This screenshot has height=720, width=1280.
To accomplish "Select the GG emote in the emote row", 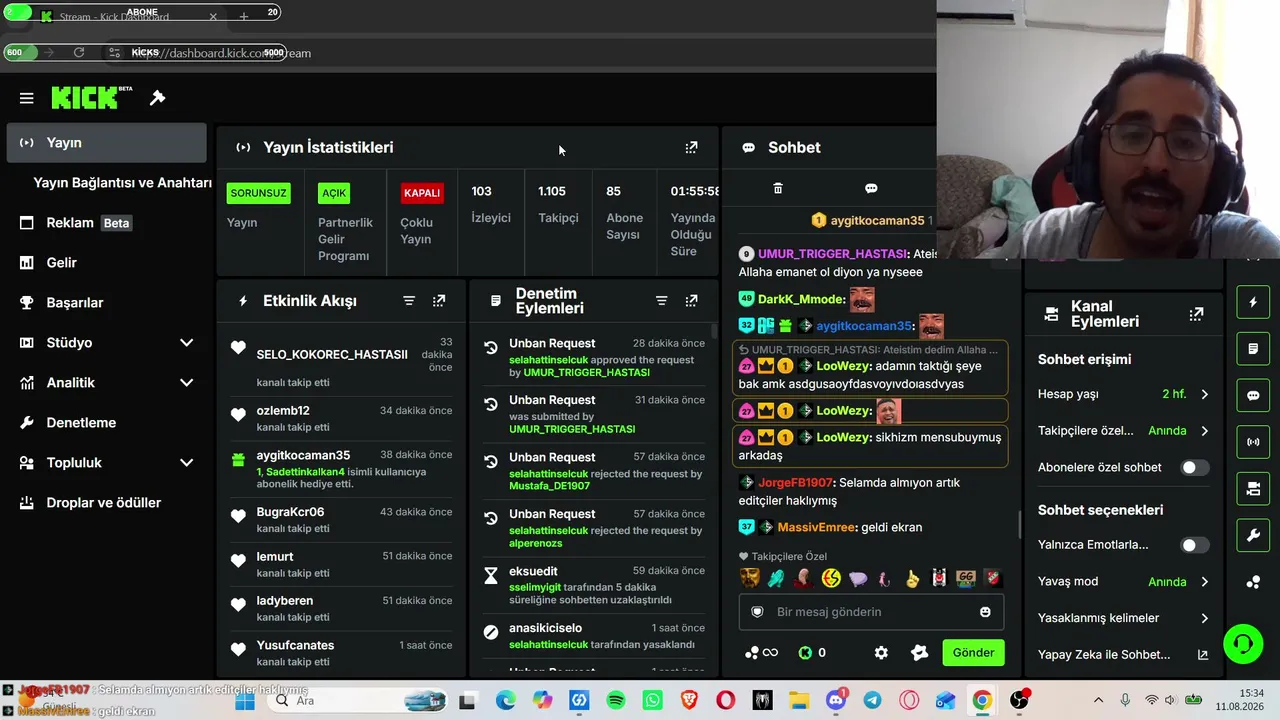I will pos(965,578).
